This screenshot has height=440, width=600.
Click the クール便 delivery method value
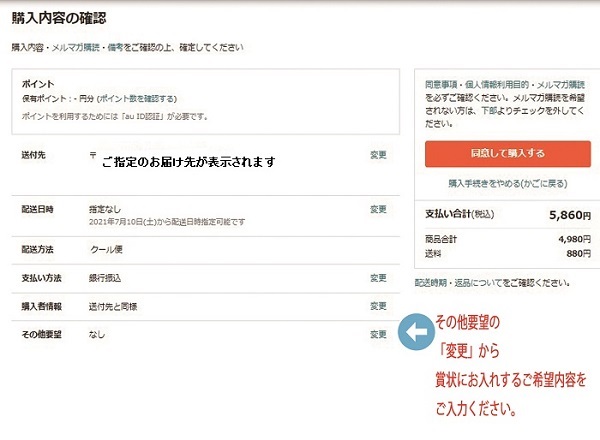[105, 249]
